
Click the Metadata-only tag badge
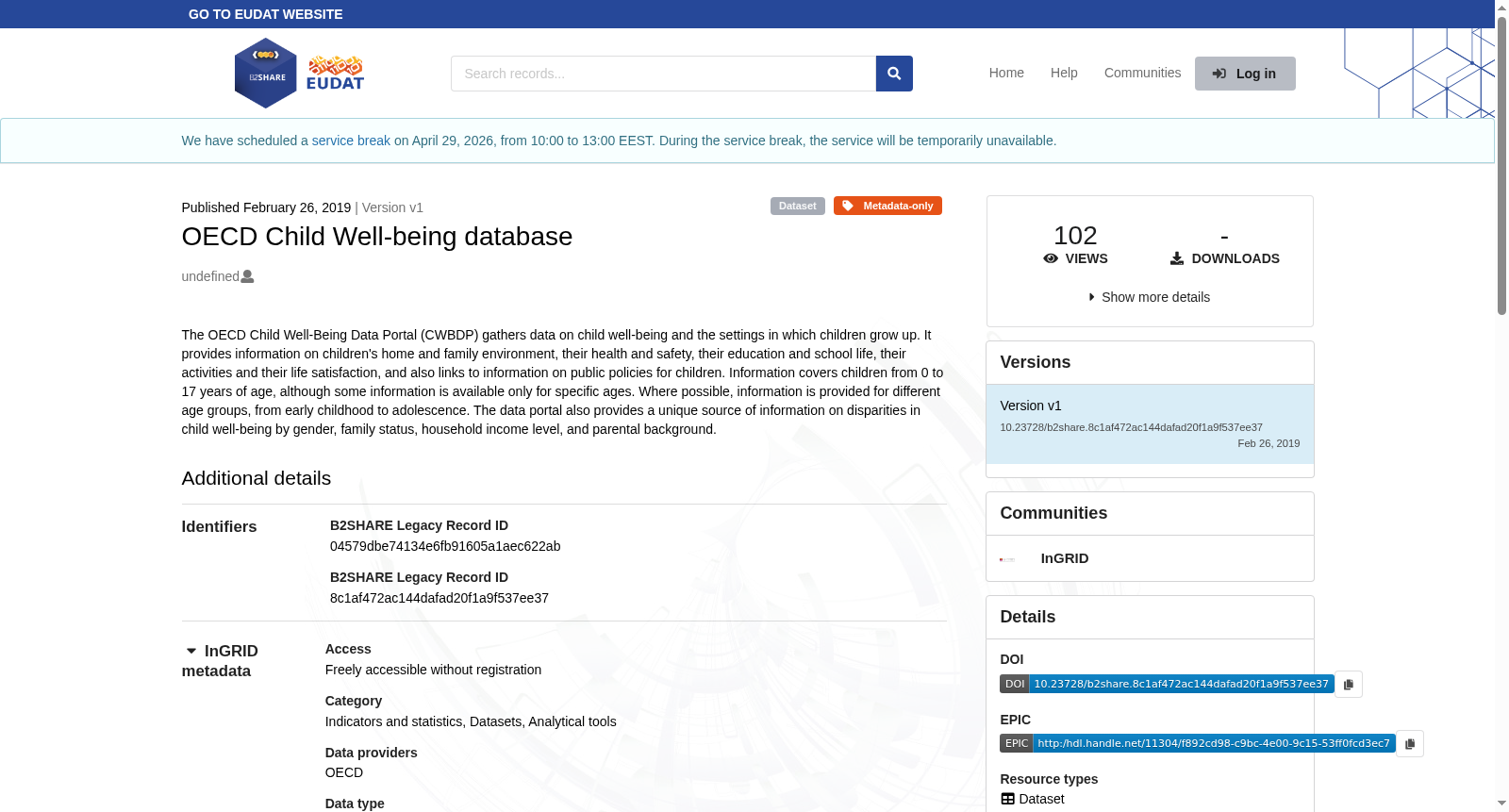point(887,206)
